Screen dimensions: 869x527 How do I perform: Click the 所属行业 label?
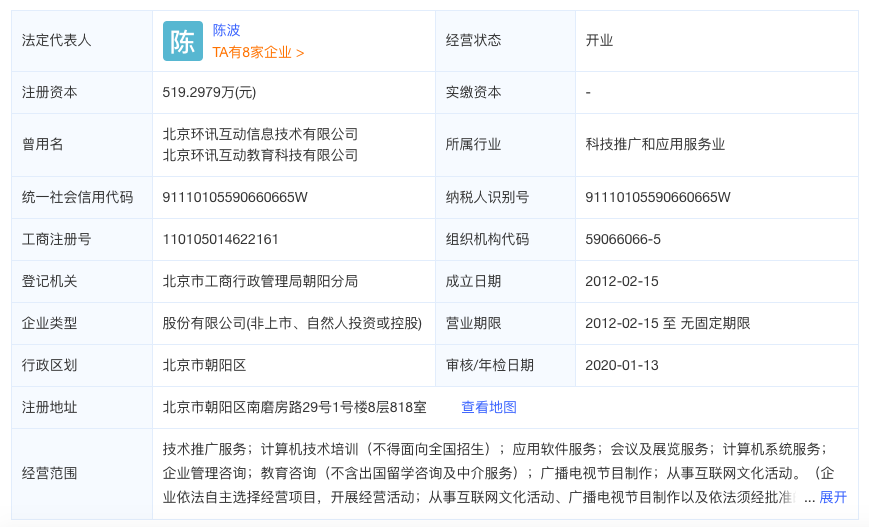[x=473, y=145]
